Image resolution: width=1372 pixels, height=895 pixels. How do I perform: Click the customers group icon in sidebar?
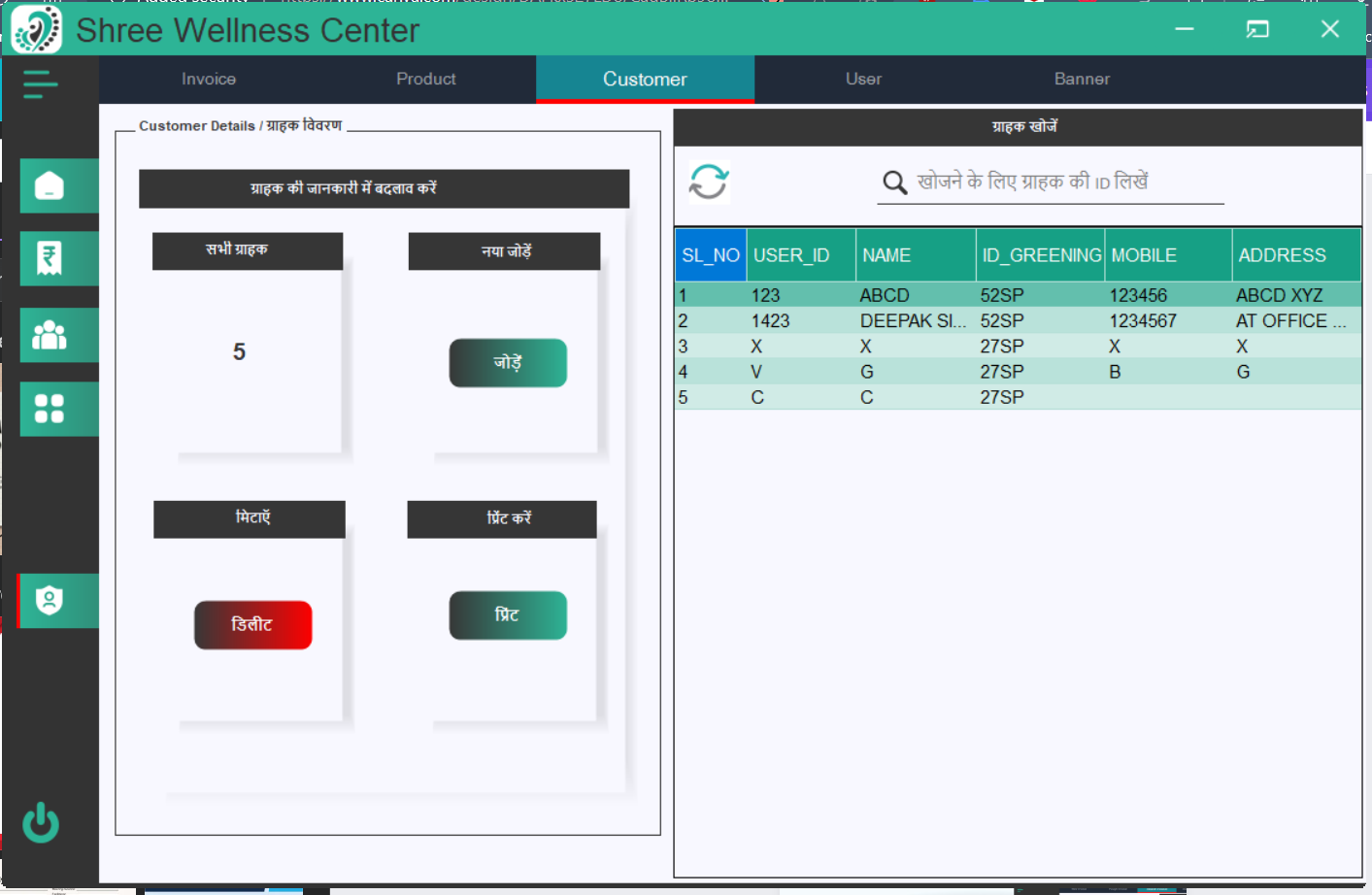tap(58, 335)
